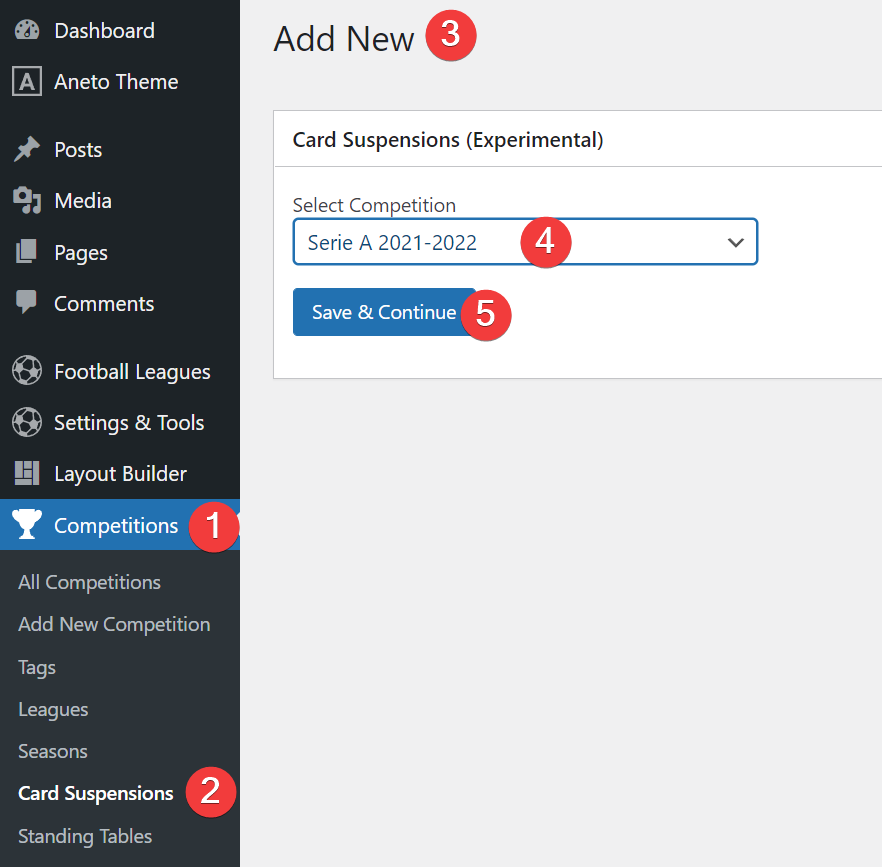Click the Layout Builder grid icon

click(26, 473)
